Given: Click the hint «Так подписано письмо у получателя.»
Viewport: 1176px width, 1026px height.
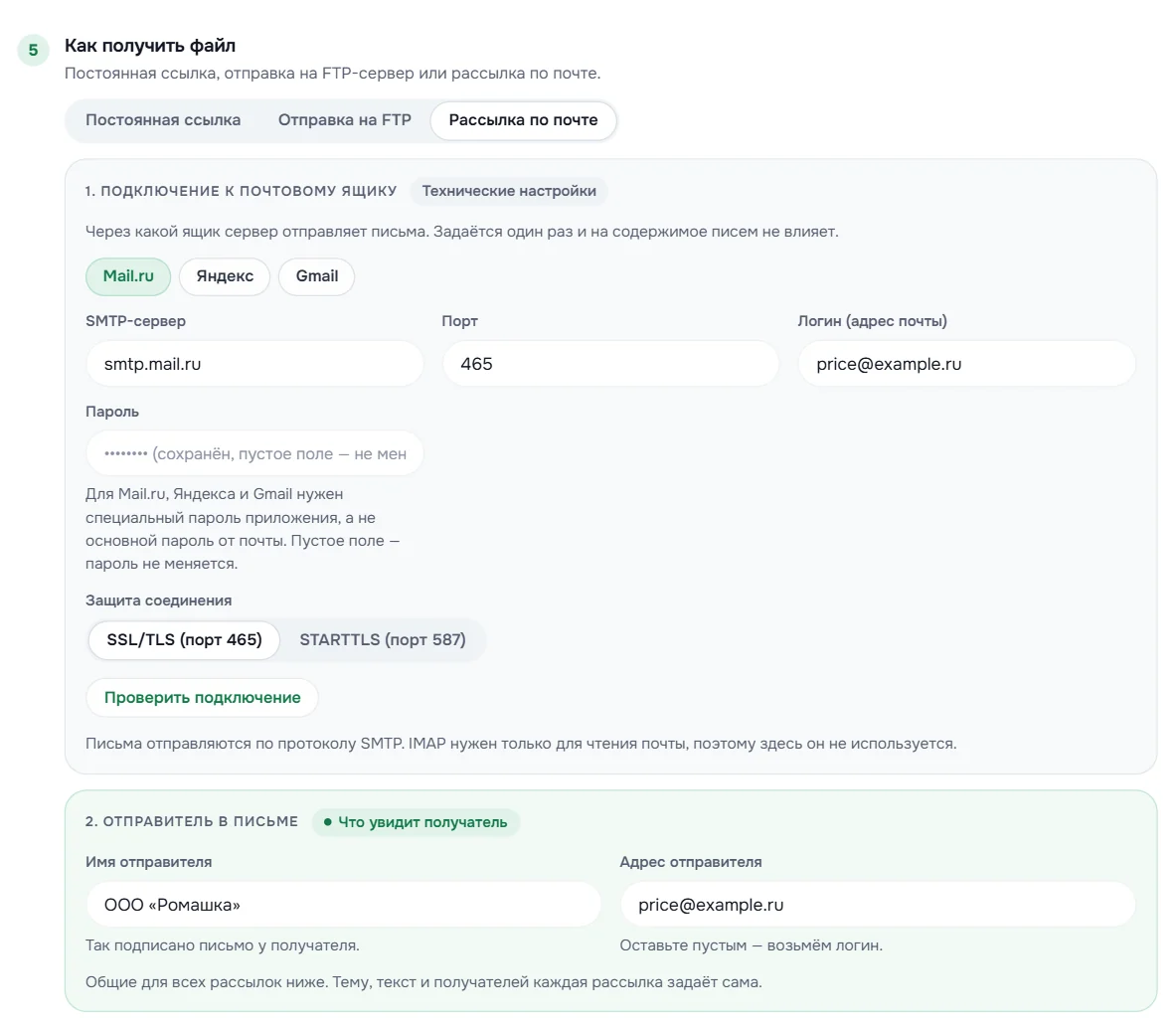Looking at the screenshot, I should pyautogui.click(x=222, y=945).
